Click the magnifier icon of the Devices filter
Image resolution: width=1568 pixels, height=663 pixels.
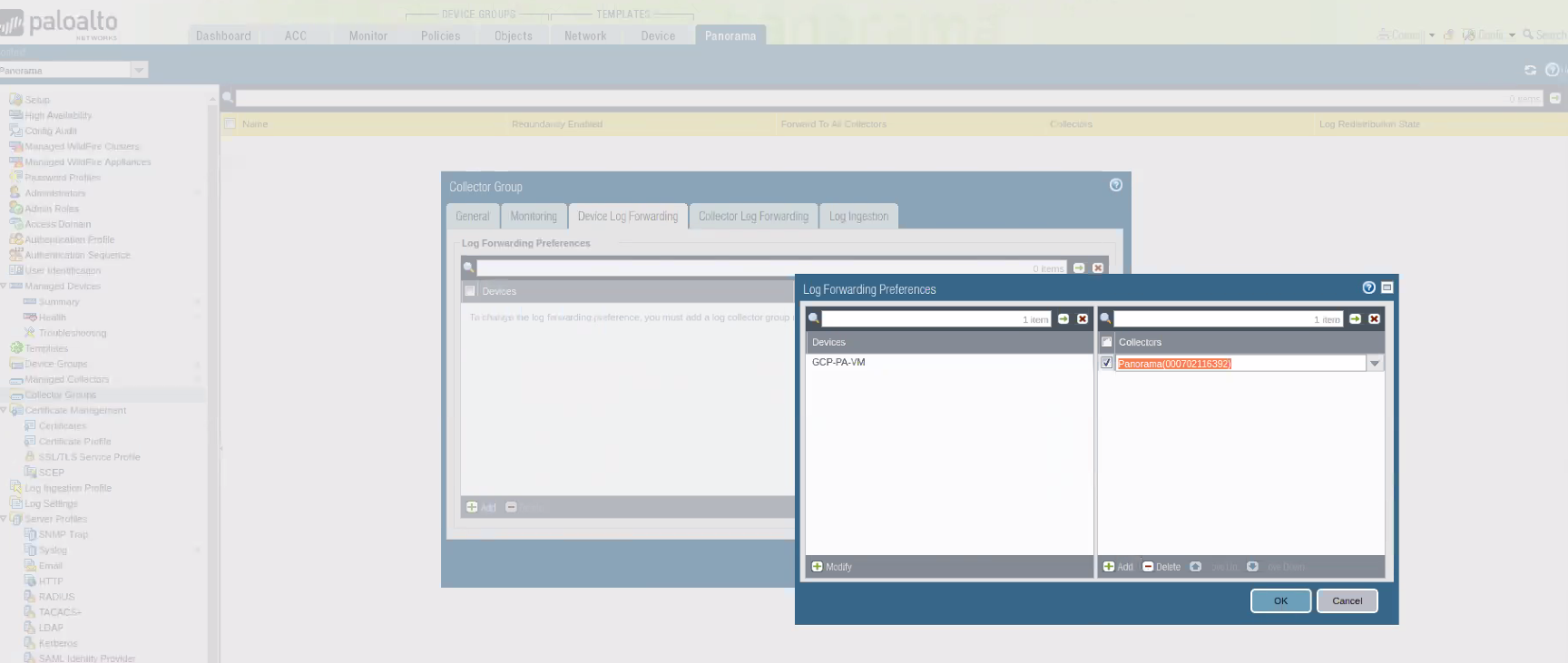point(814,319)
